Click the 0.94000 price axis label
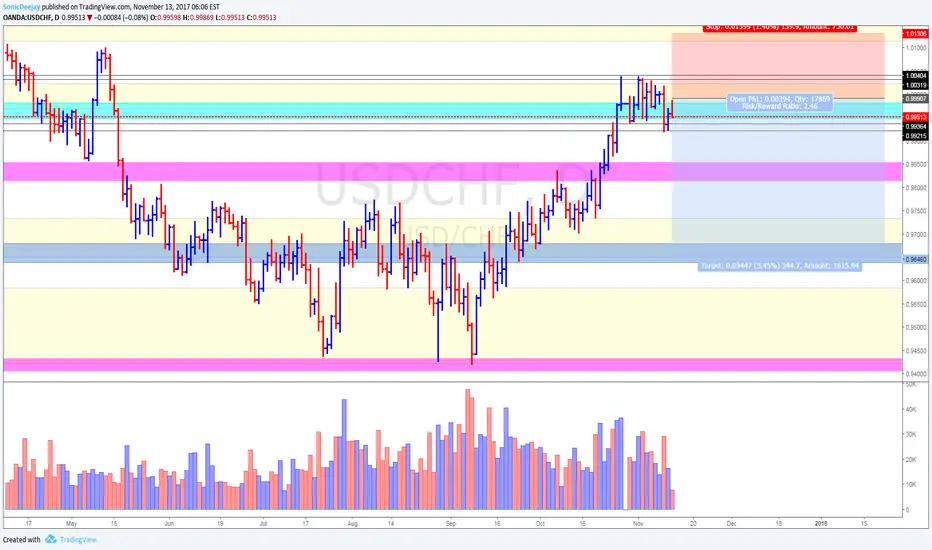This screenshot has width=932, height=550. click(x=916, y=374)
